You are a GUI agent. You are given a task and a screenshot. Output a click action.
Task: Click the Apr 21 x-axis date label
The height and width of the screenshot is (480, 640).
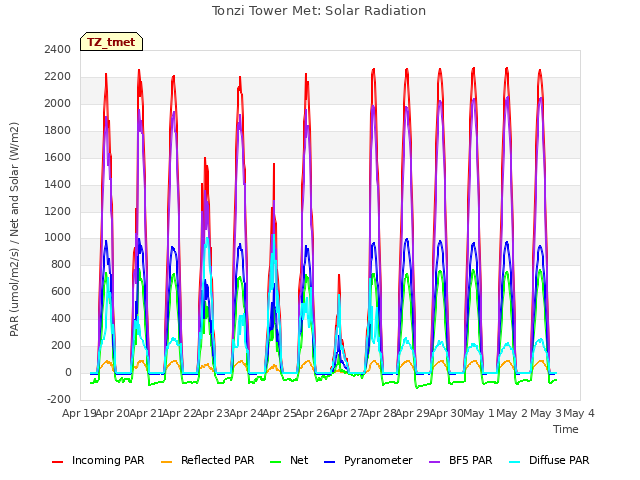click(x=146, y=413)
